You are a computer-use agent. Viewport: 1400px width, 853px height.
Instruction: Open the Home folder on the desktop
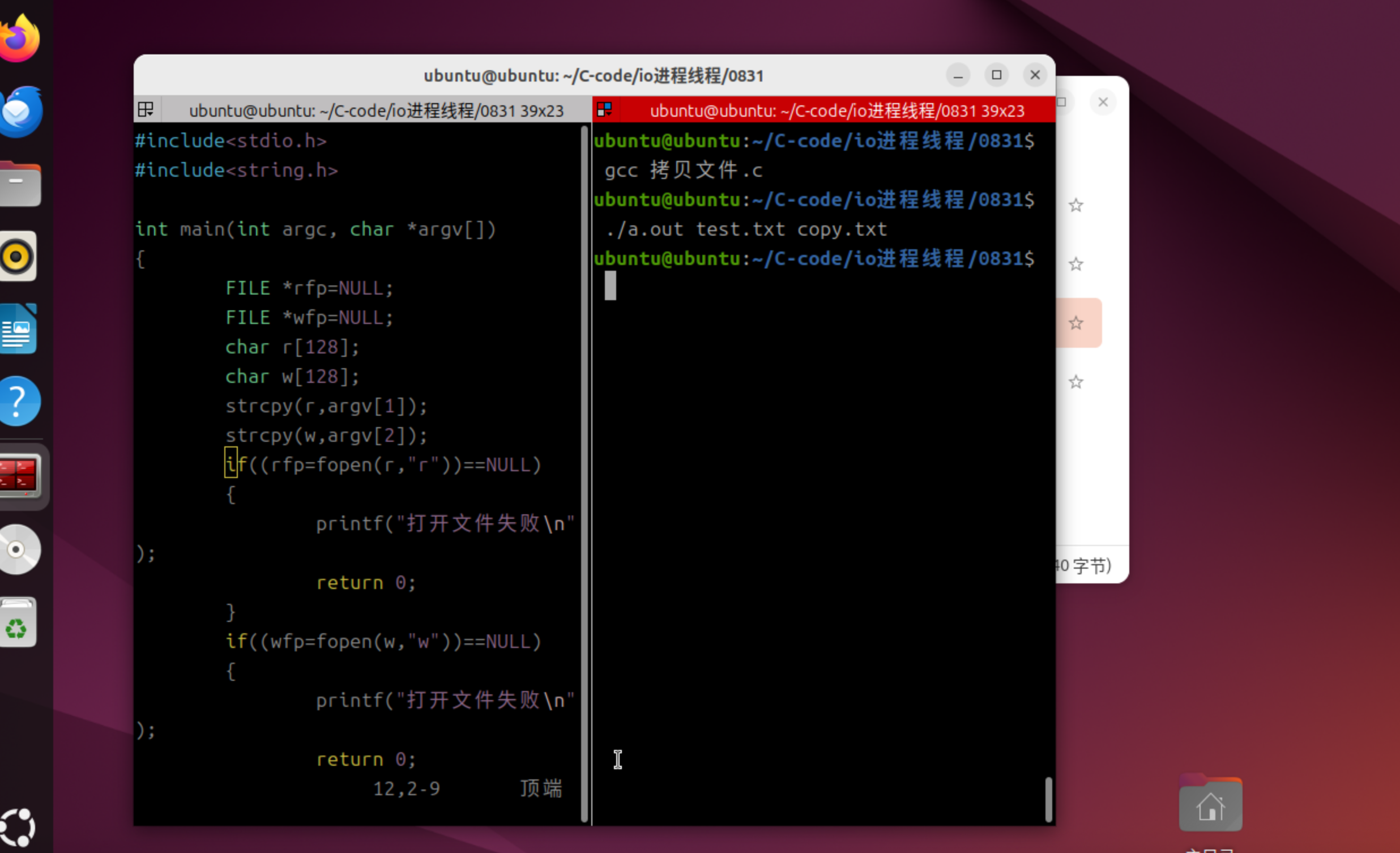[1210, 804]
